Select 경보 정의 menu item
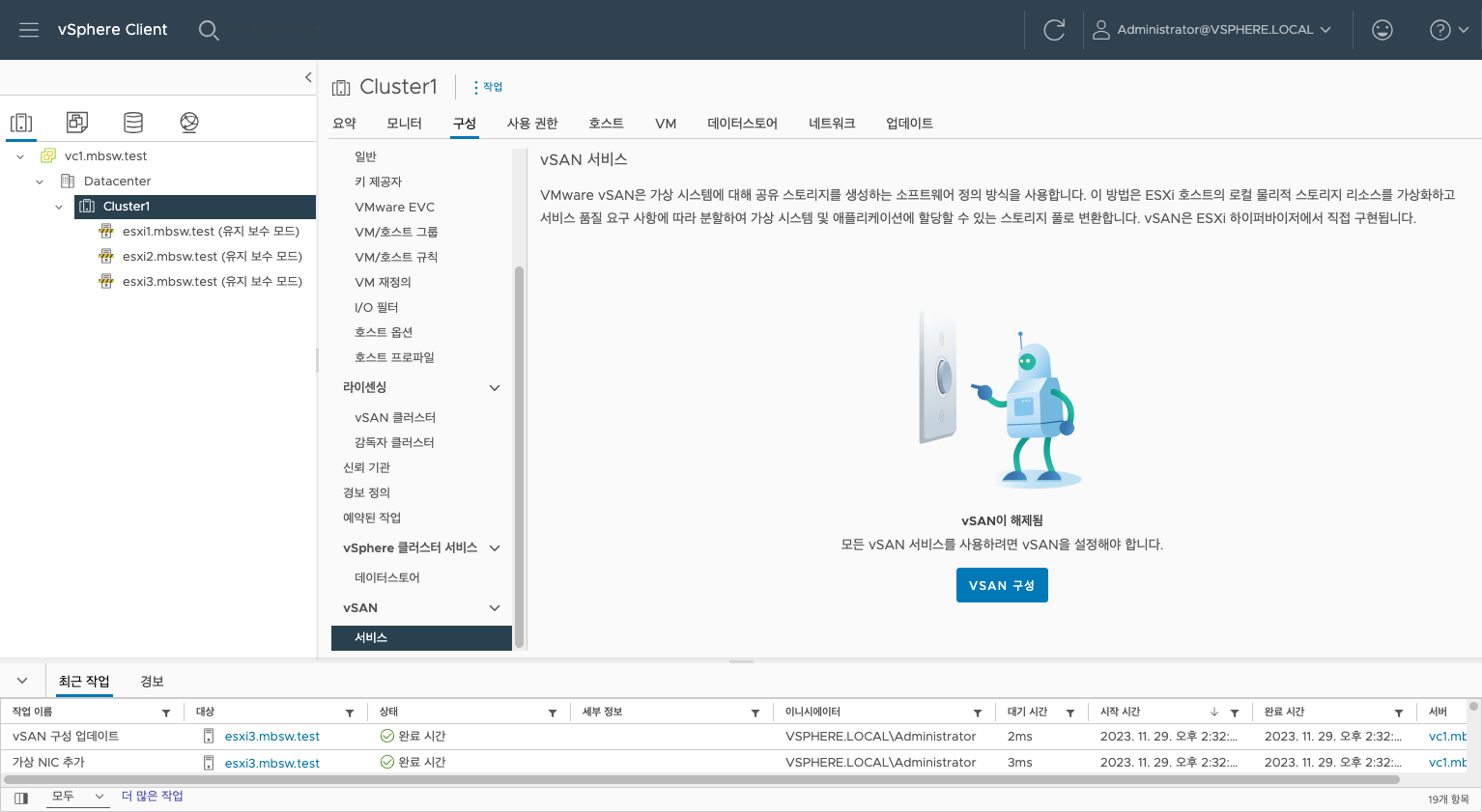 tap(366, 493)
